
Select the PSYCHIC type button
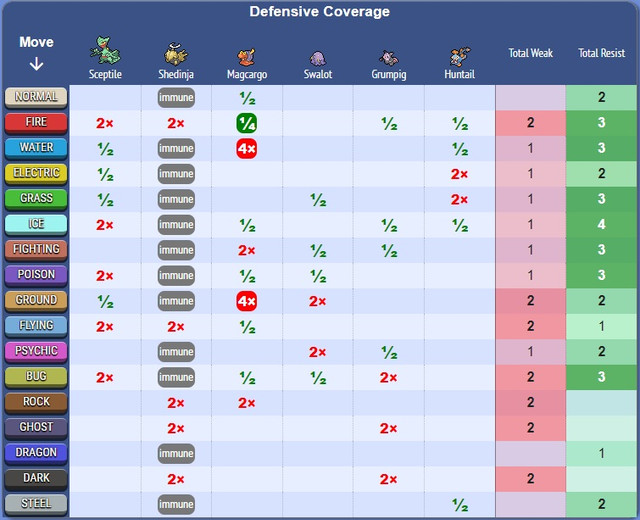[36, 351]
